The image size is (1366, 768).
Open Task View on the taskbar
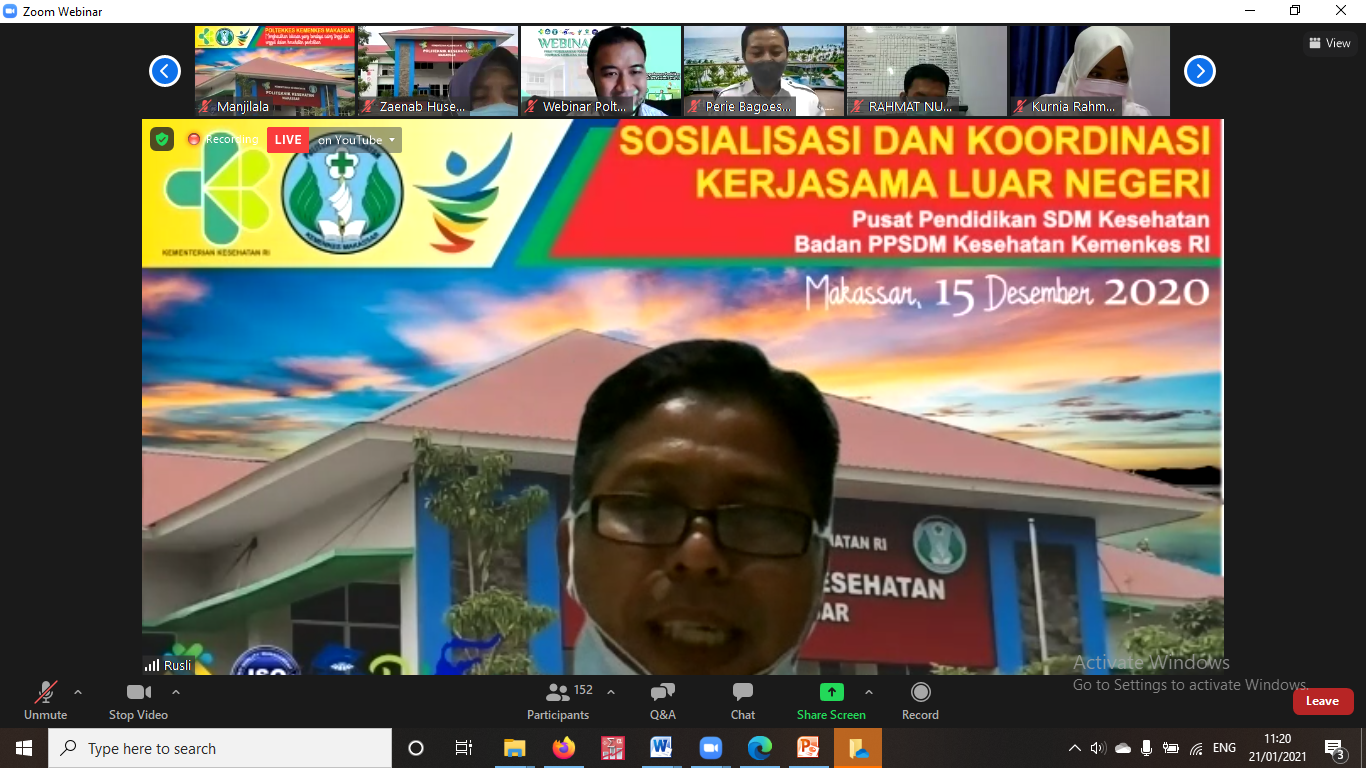coord(464,748)
